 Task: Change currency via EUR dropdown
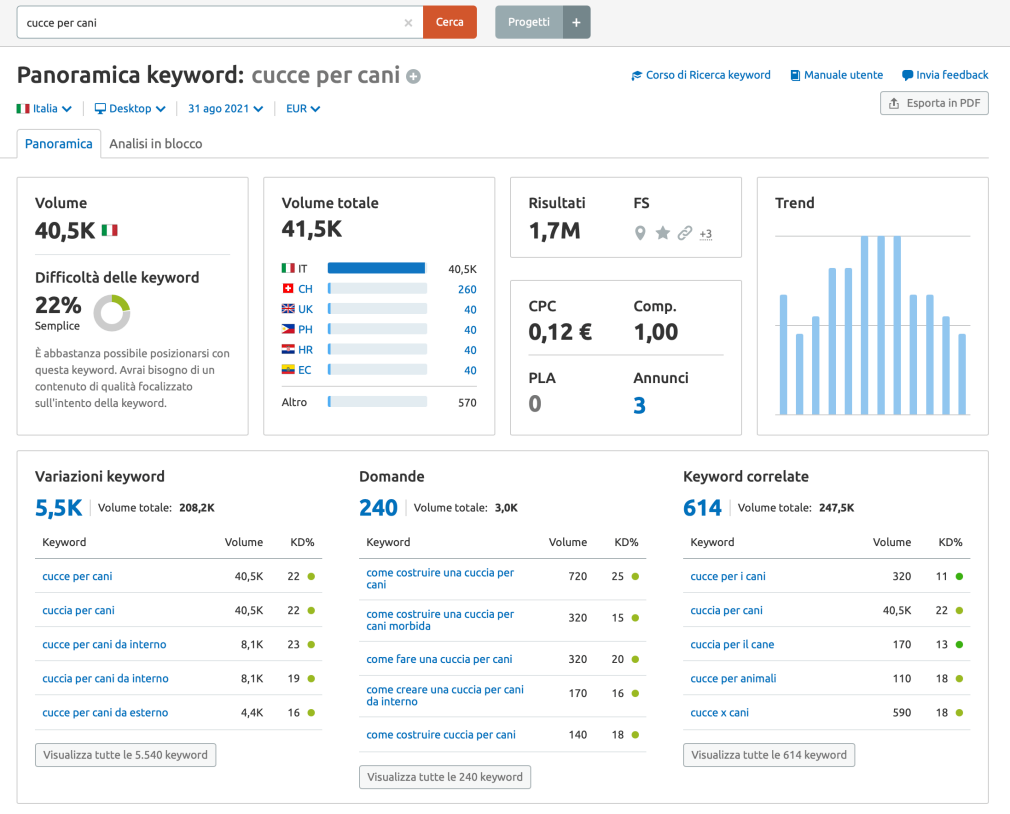click(303, 109)
